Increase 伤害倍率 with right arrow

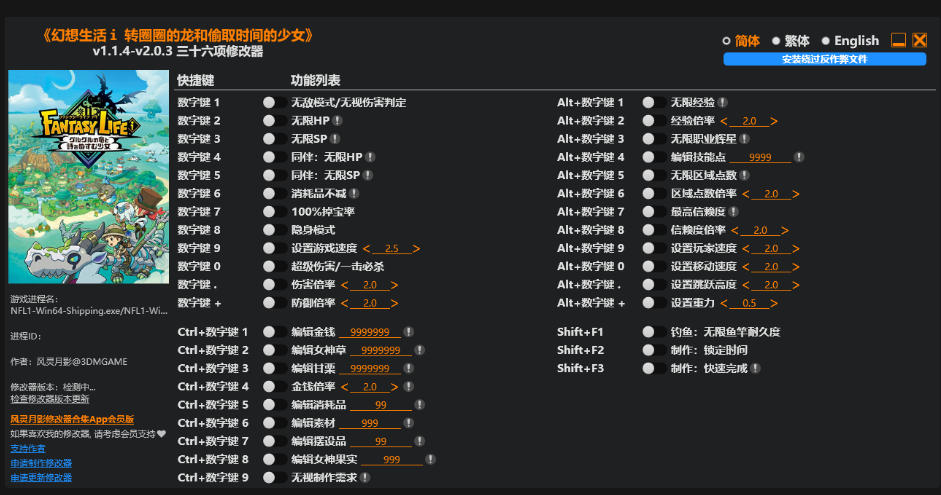point(394,285)
